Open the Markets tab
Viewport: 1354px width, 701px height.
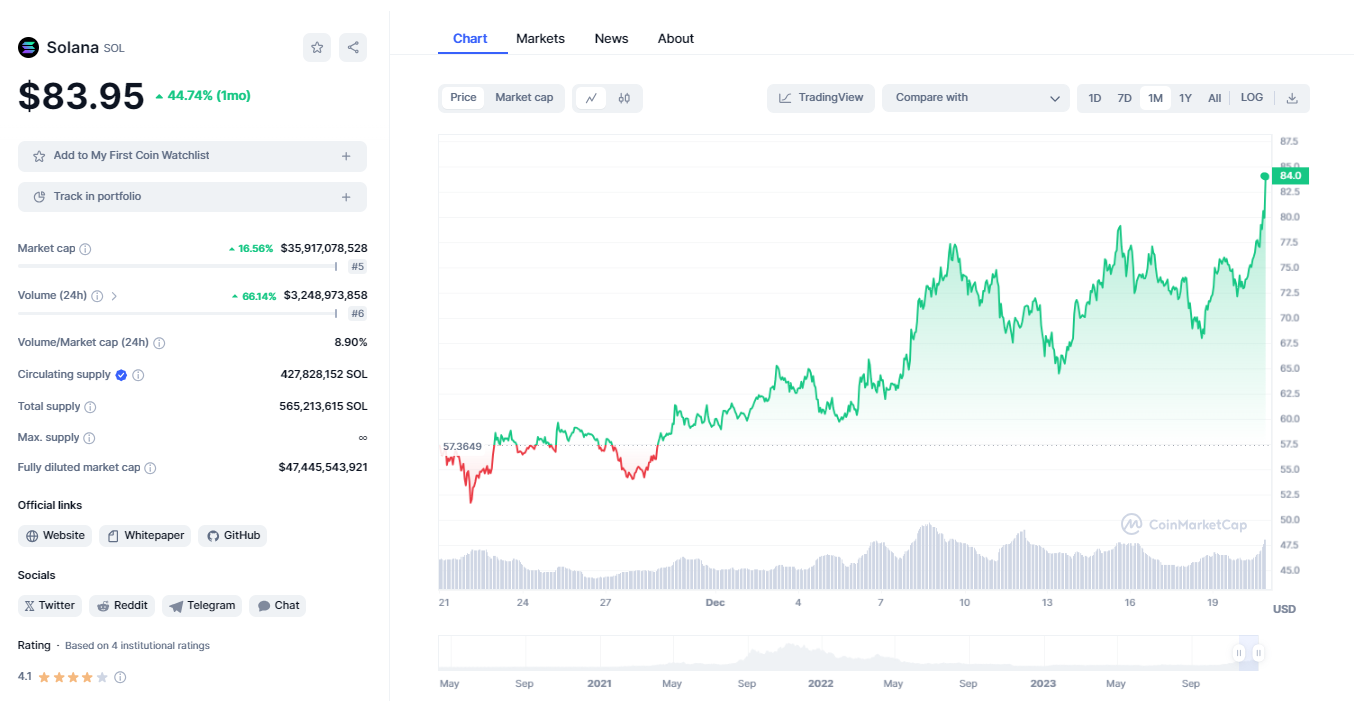coord(540,39)
